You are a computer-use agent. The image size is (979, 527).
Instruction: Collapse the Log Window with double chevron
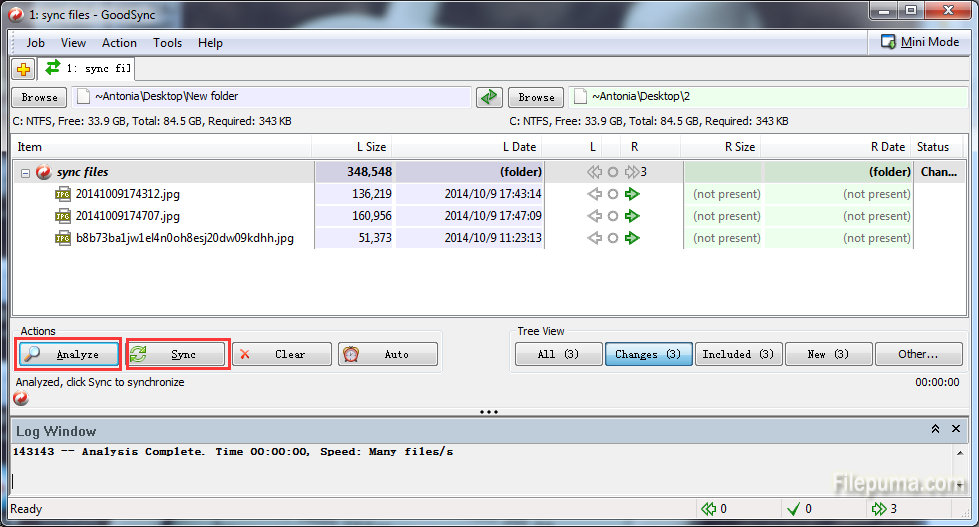(935, 429)
